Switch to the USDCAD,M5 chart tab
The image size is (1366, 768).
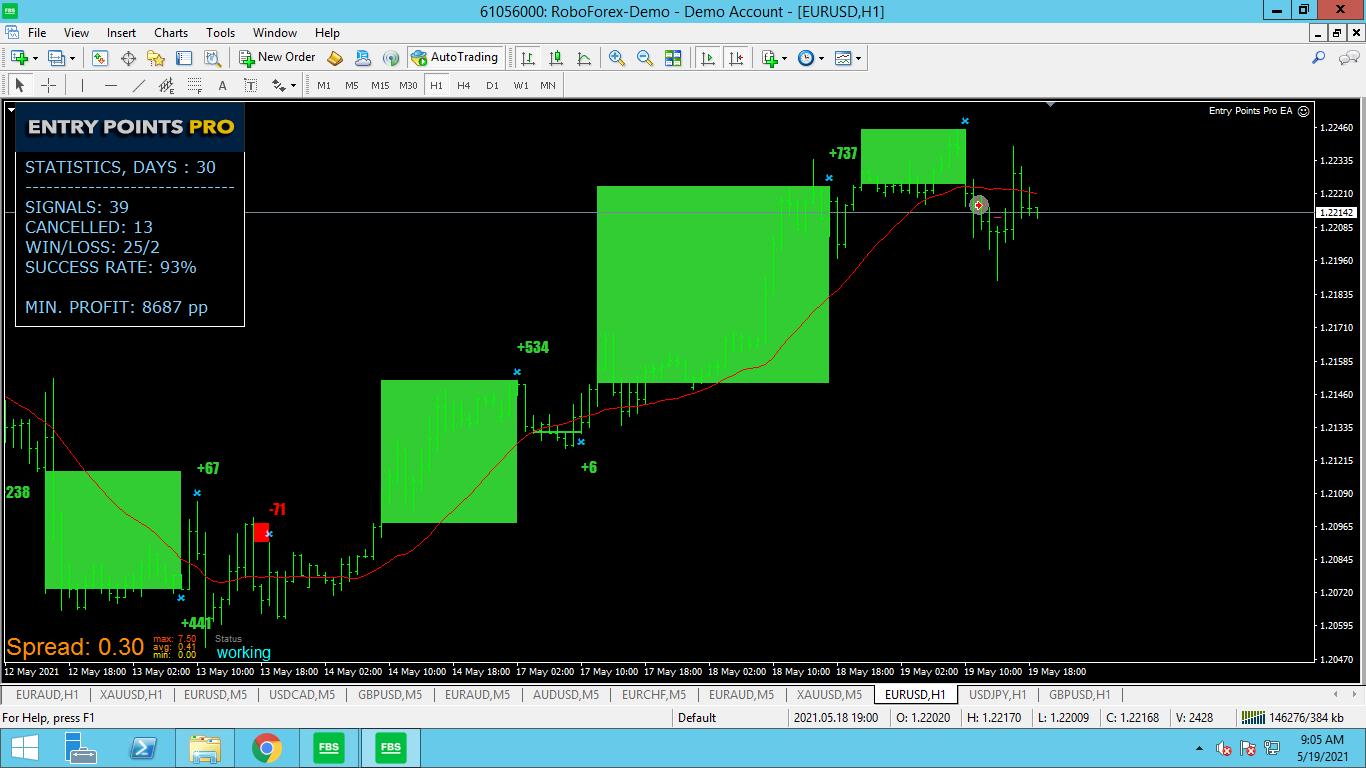click(x=303, y=694)
